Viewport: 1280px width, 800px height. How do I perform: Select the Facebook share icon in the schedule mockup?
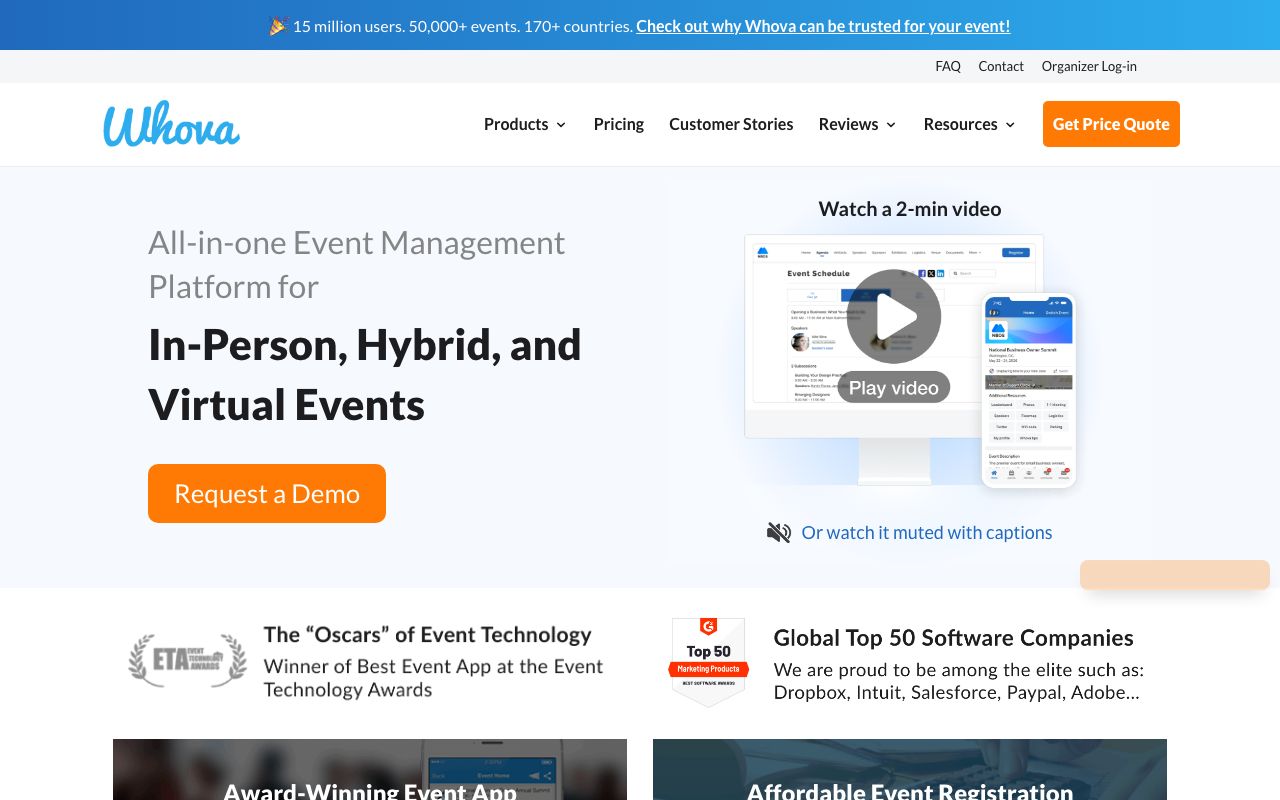tap(922, 273)
